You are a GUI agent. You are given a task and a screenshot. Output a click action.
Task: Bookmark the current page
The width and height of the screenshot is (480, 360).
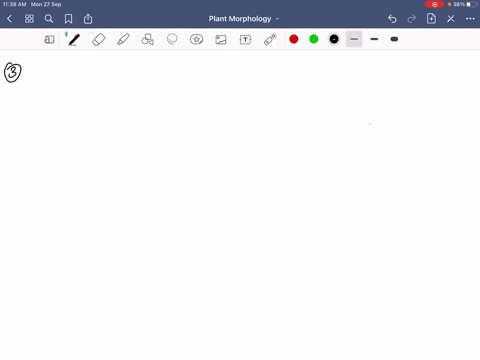coord(68,19)
